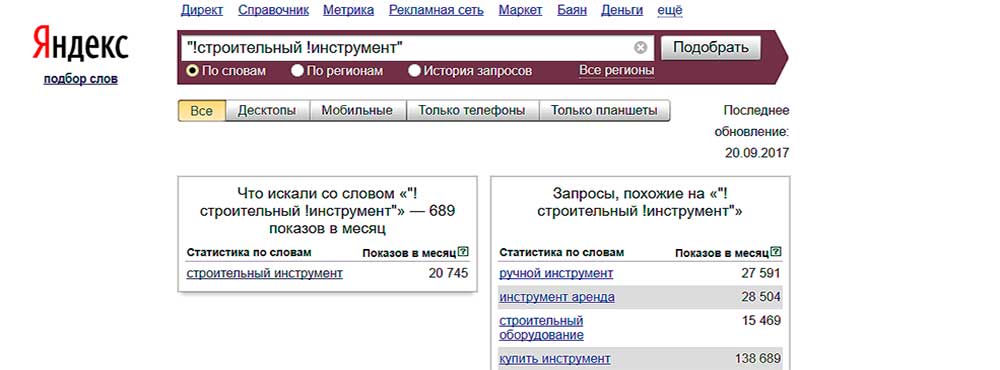Open the 'строительный инструмент' query link
The width and height of the screenshot is (1000, 370).
[265, 274]
